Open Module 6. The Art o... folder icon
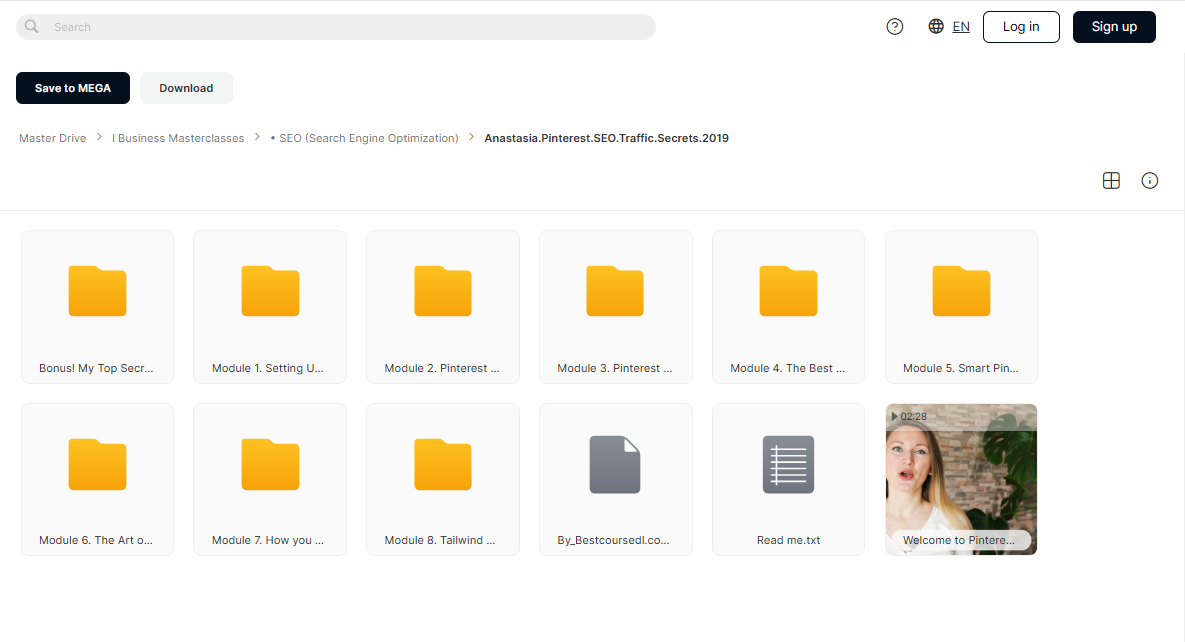Viewport: 1185px width, 642px height. pyautogui.click(x=97, y=464)
